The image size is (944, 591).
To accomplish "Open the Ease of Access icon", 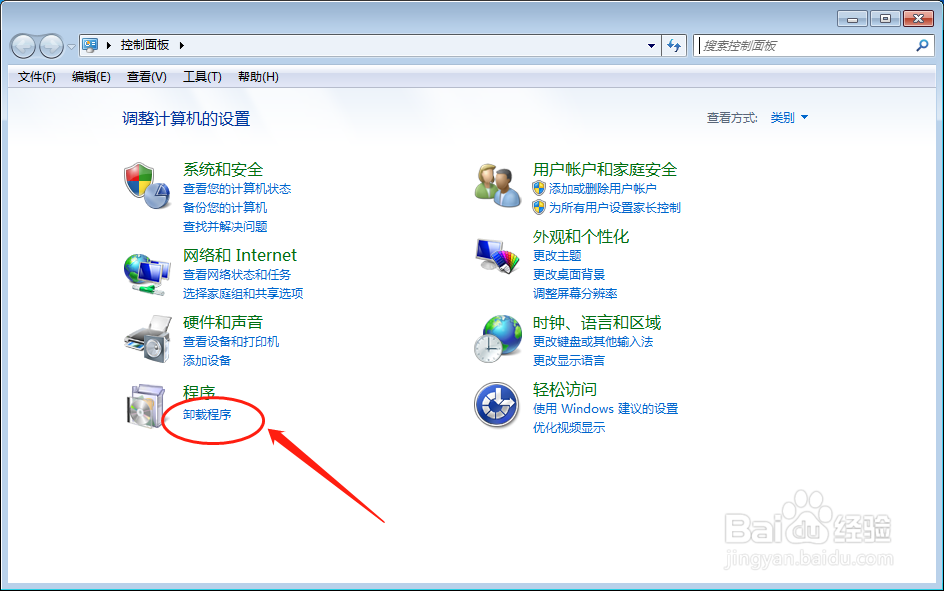I will [x=497, y=404].
